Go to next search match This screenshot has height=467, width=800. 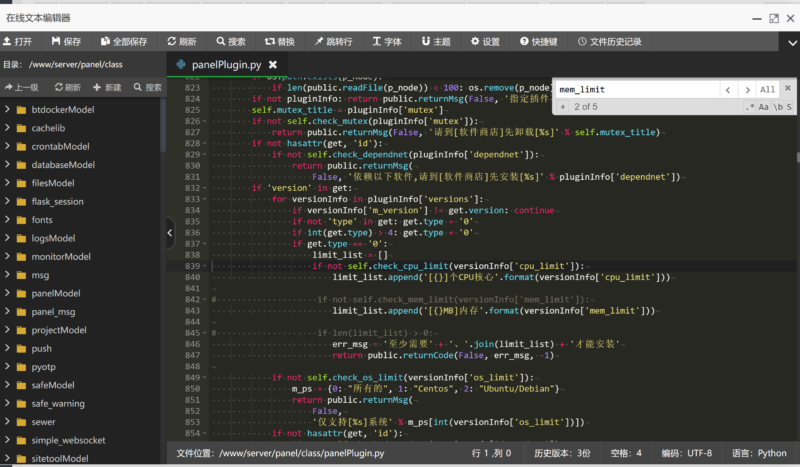746,89
